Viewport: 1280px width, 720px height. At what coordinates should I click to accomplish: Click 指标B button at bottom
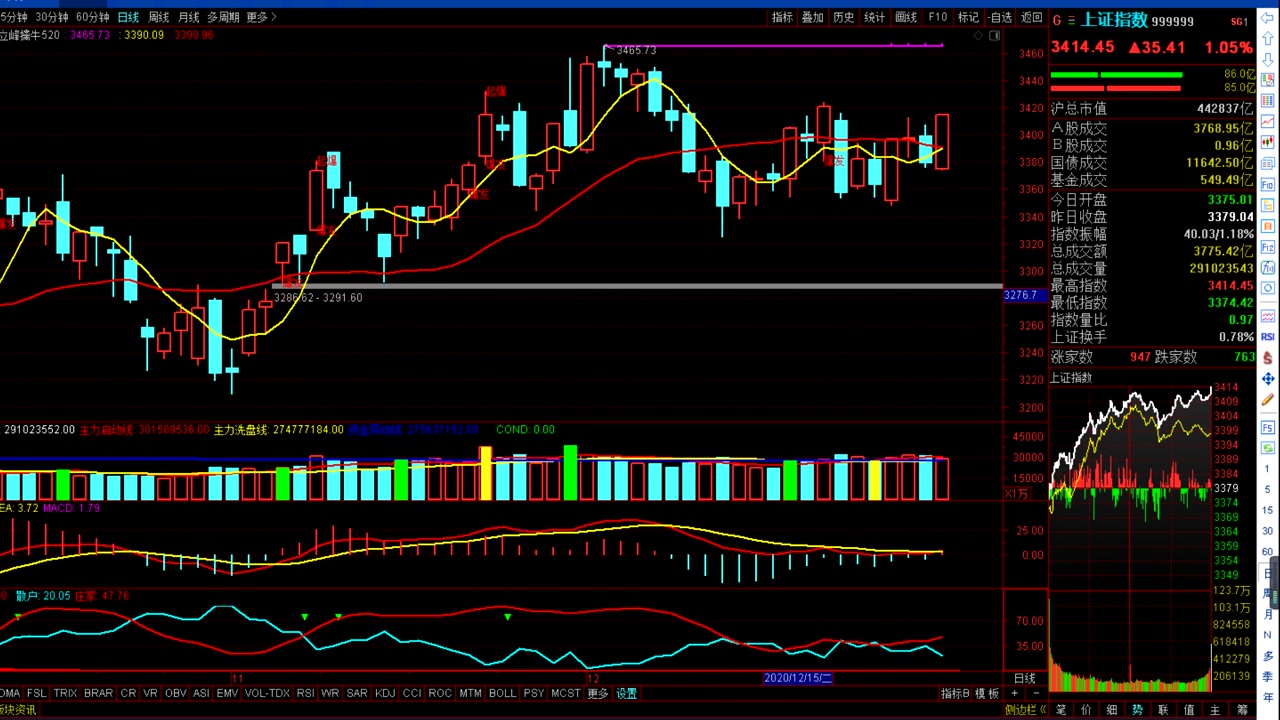(x=954, y=693)
